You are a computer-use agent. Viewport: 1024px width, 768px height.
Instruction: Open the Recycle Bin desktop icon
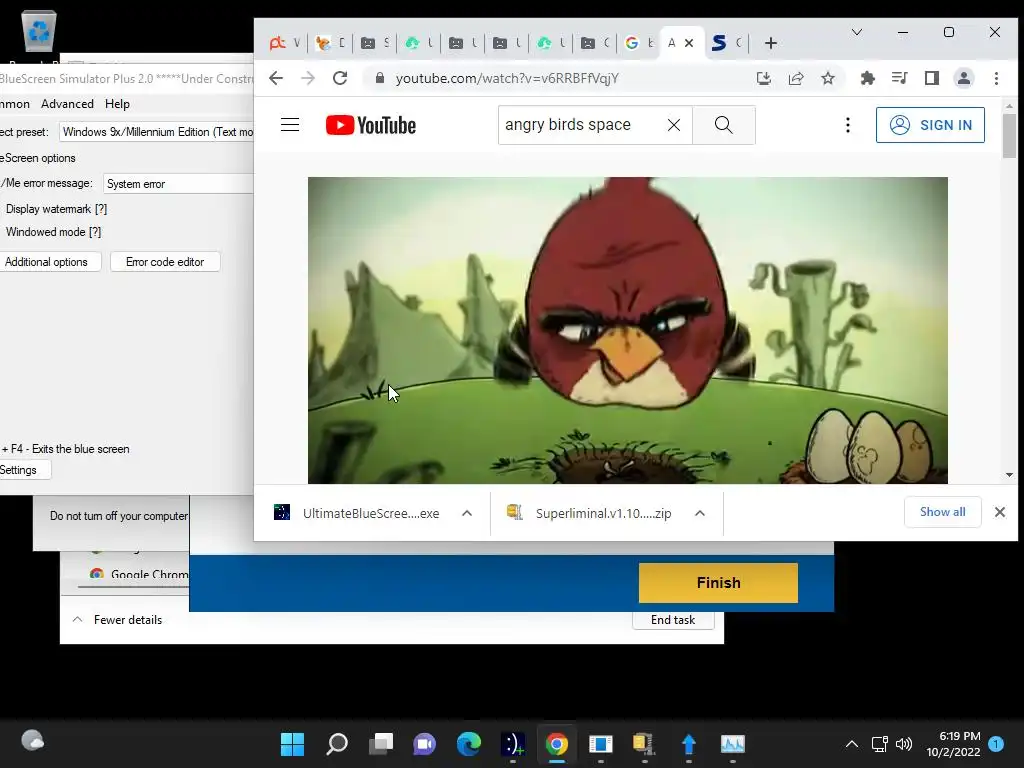click(x=39, y=31)
